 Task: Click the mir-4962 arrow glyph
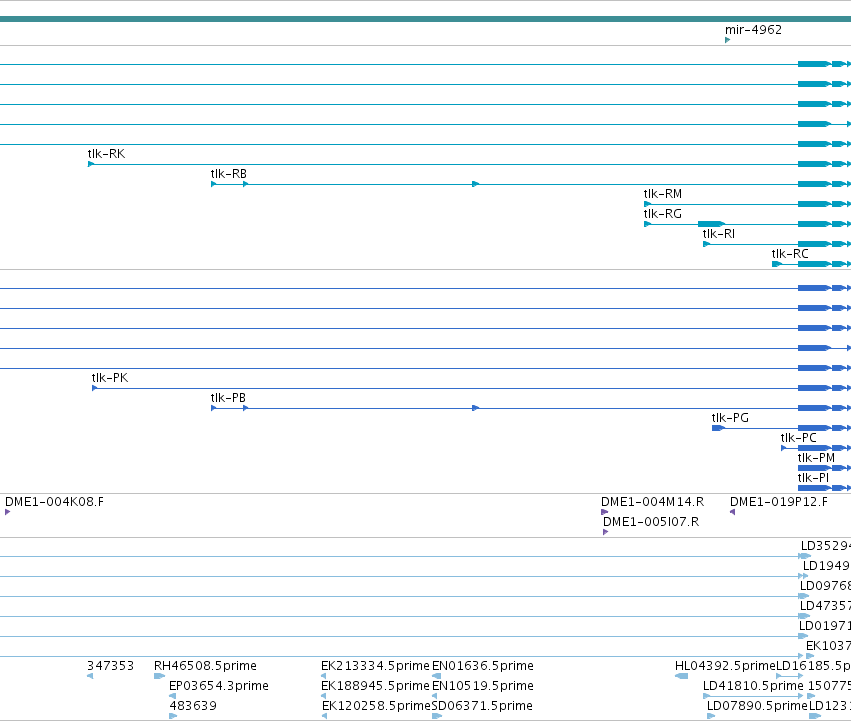click(x=727, y=40)
